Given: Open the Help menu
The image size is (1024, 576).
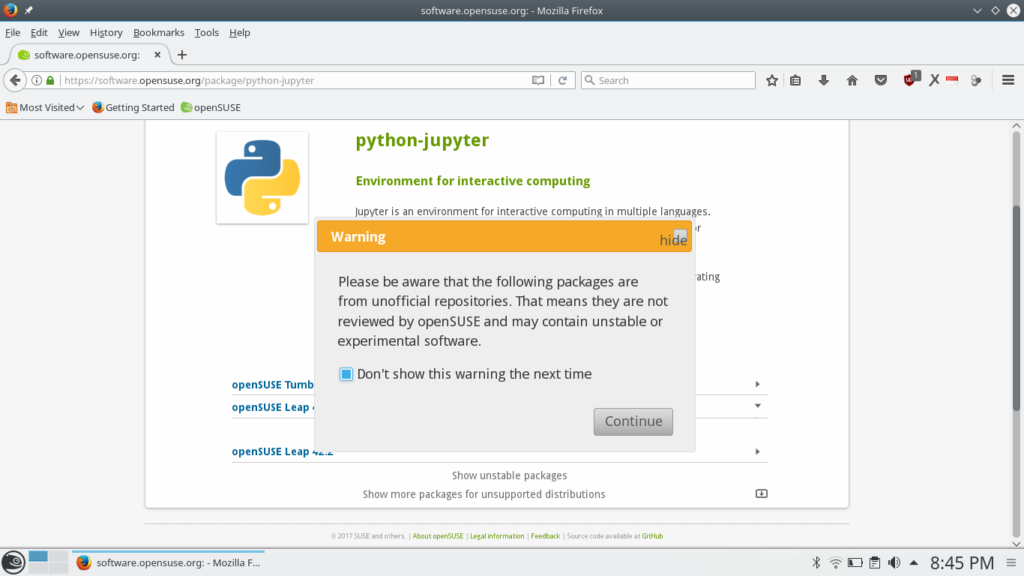Looking at the screenshot, I should (240, 33).
